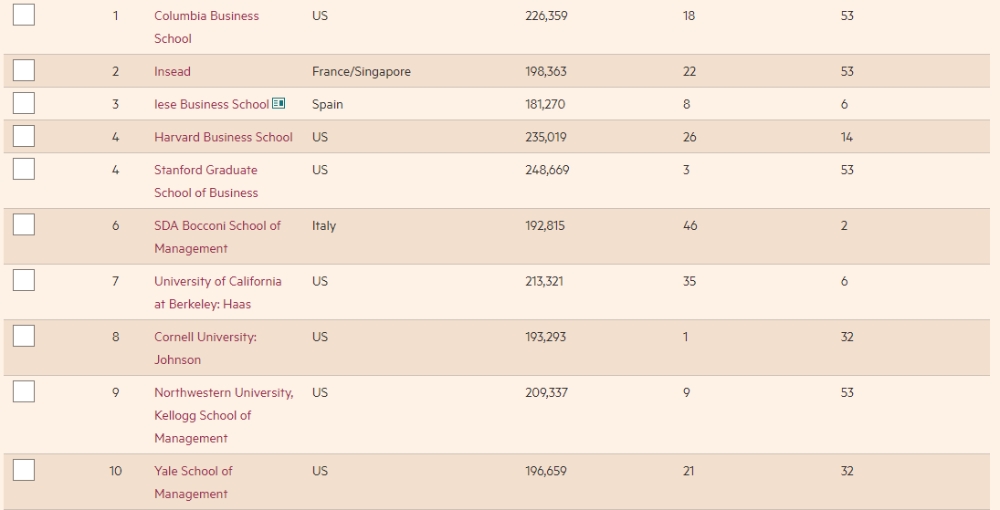Toggle the Stanford Graduate School checkbox
Screen dimensions: 1000x510
click(x=24, y=169)
